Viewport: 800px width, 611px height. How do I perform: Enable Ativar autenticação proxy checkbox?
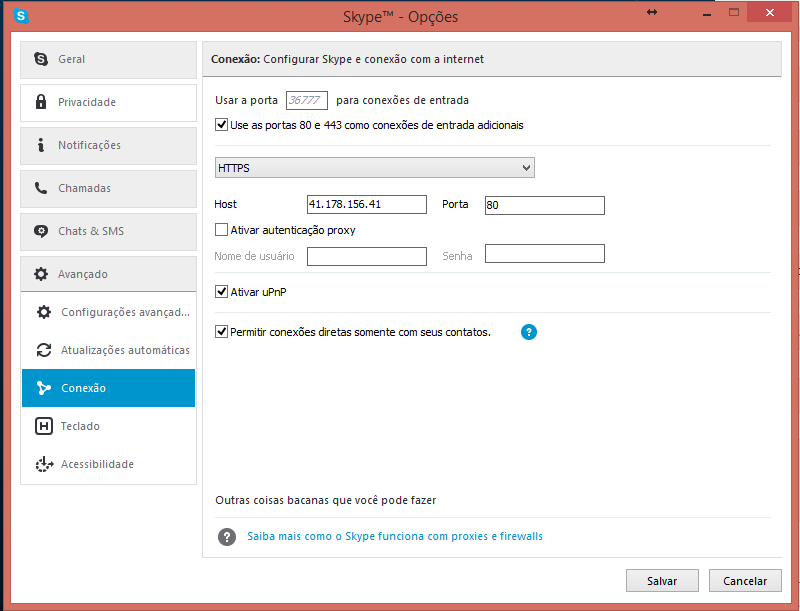point(221,230)
